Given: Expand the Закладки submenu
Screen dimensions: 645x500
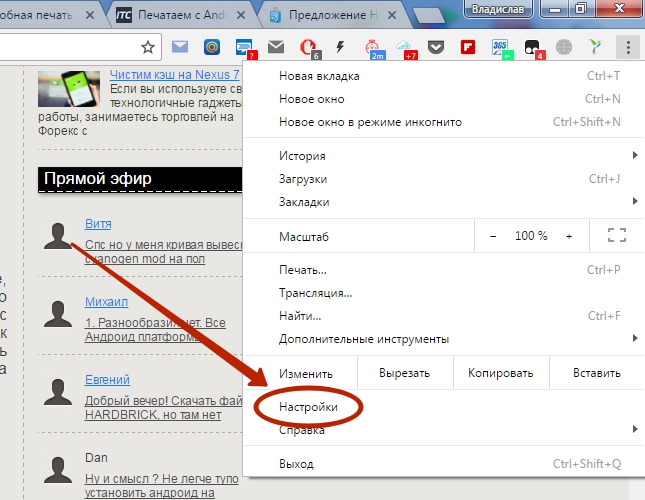Looking at the screenshot, I should 444,202.
